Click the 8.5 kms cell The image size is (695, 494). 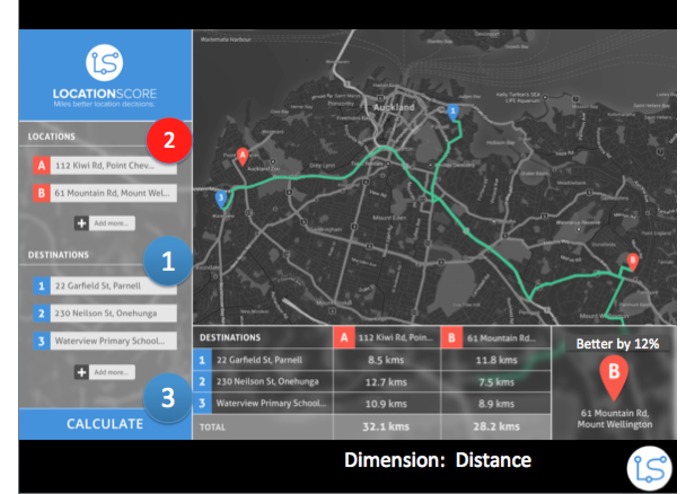click(386, 360)
